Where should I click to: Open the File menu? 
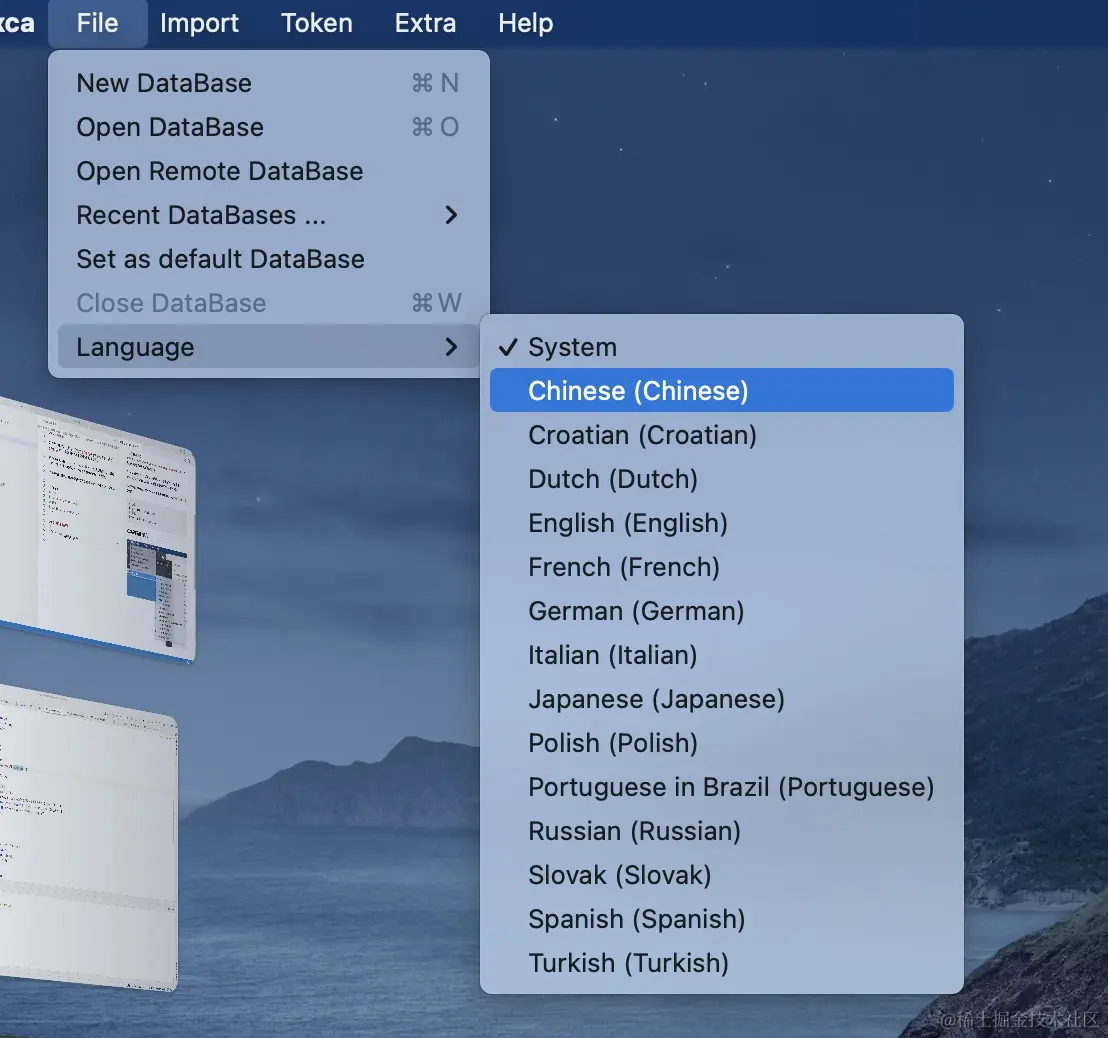click(x=98, y=23)
